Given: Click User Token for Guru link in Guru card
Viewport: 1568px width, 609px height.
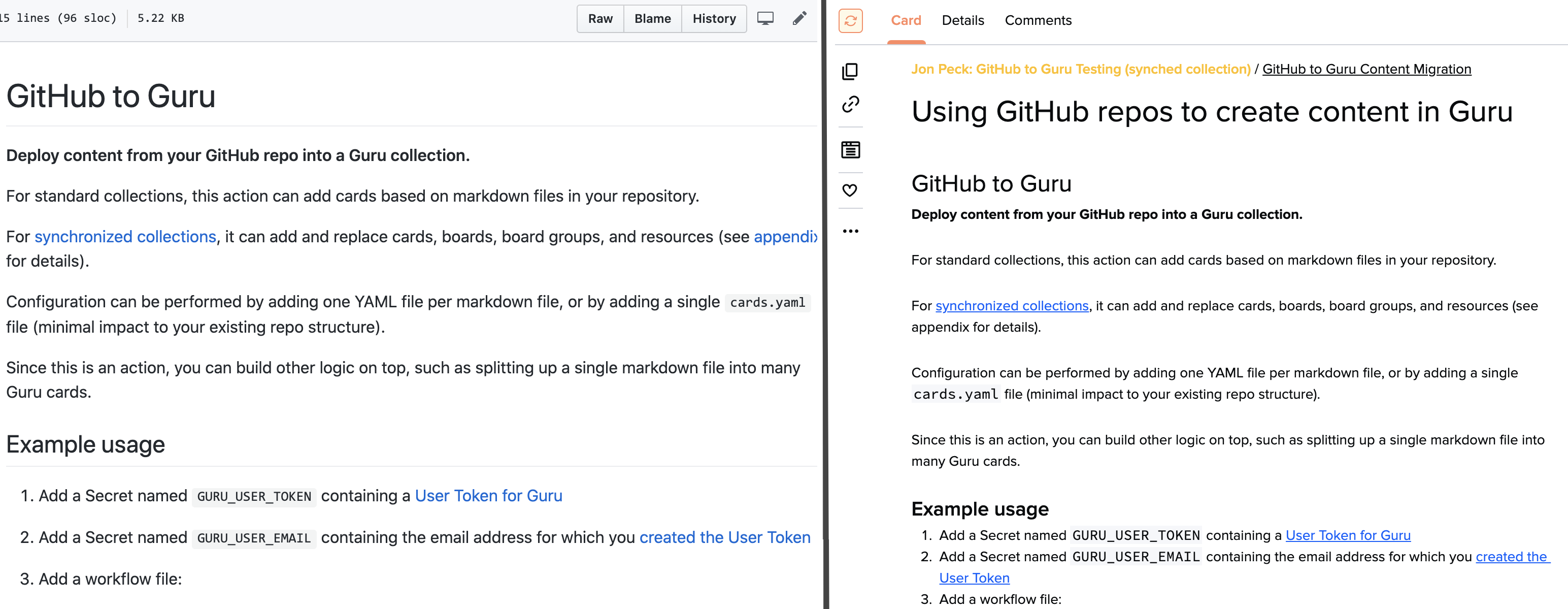Looking at the screenshot, I should pos(1348,535).
